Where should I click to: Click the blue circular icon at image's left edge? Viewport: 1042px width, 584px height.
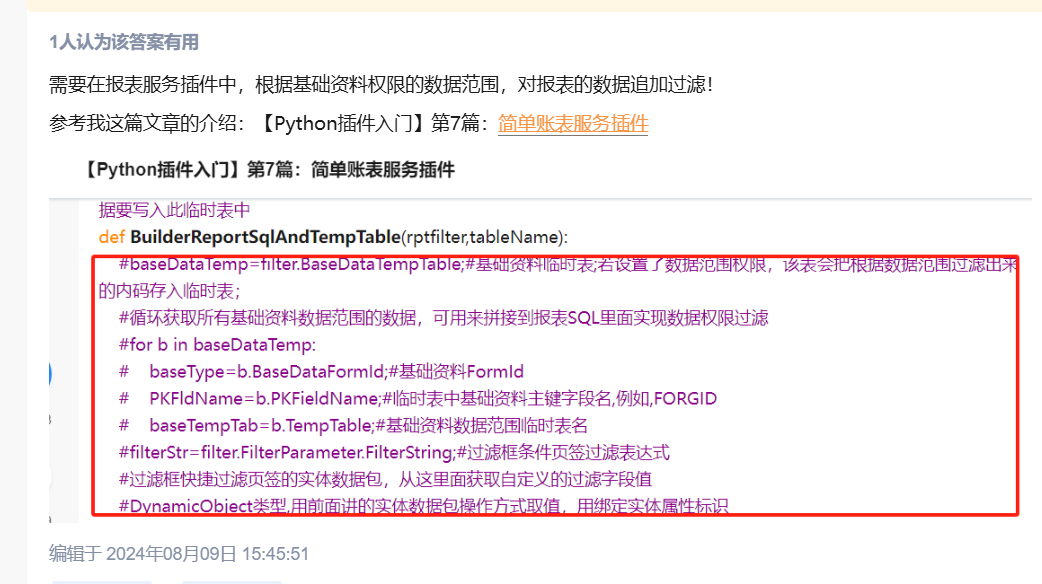click(x=51, y=374)
